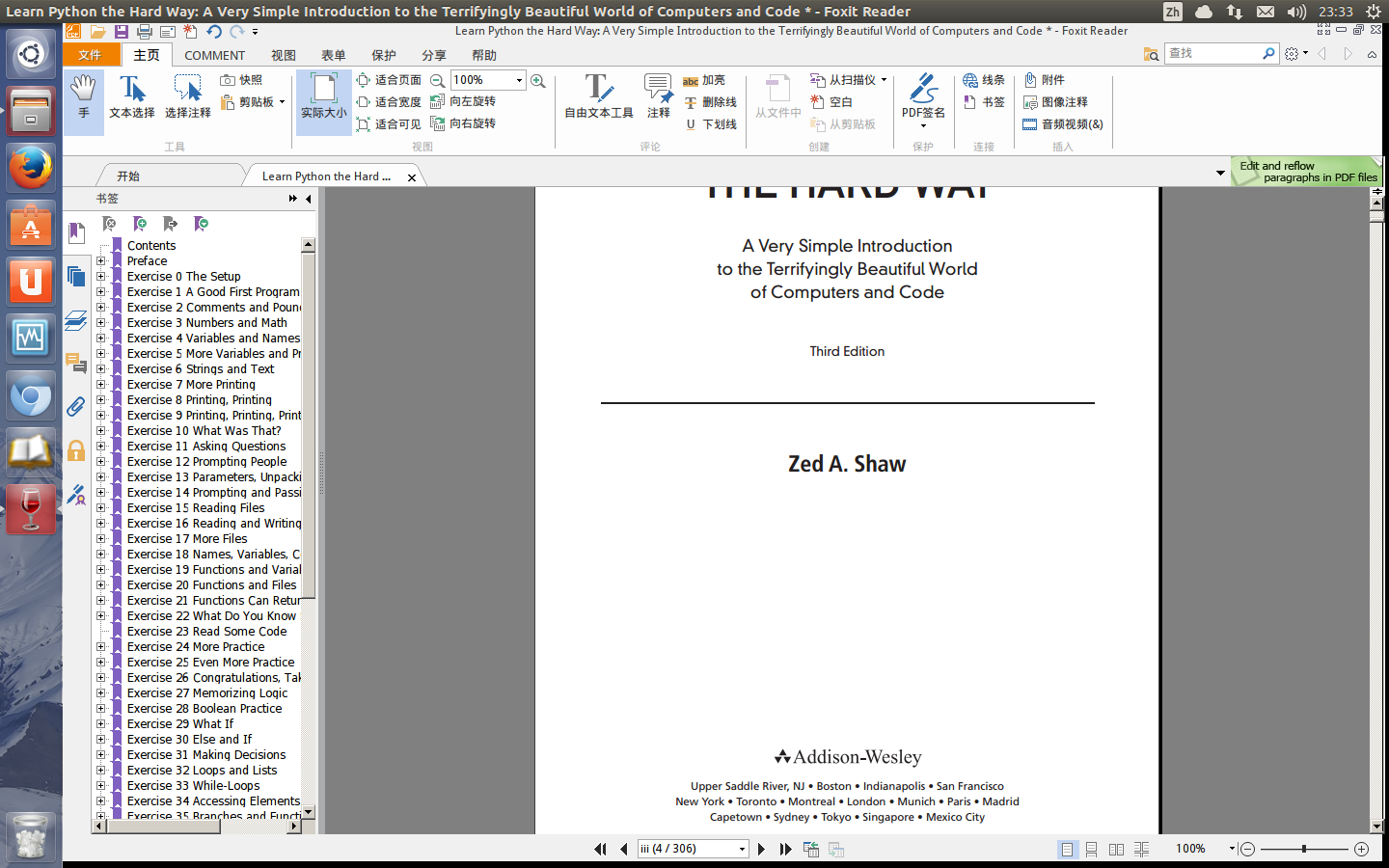
Task: Go to the next page
Action: (762, 849)
